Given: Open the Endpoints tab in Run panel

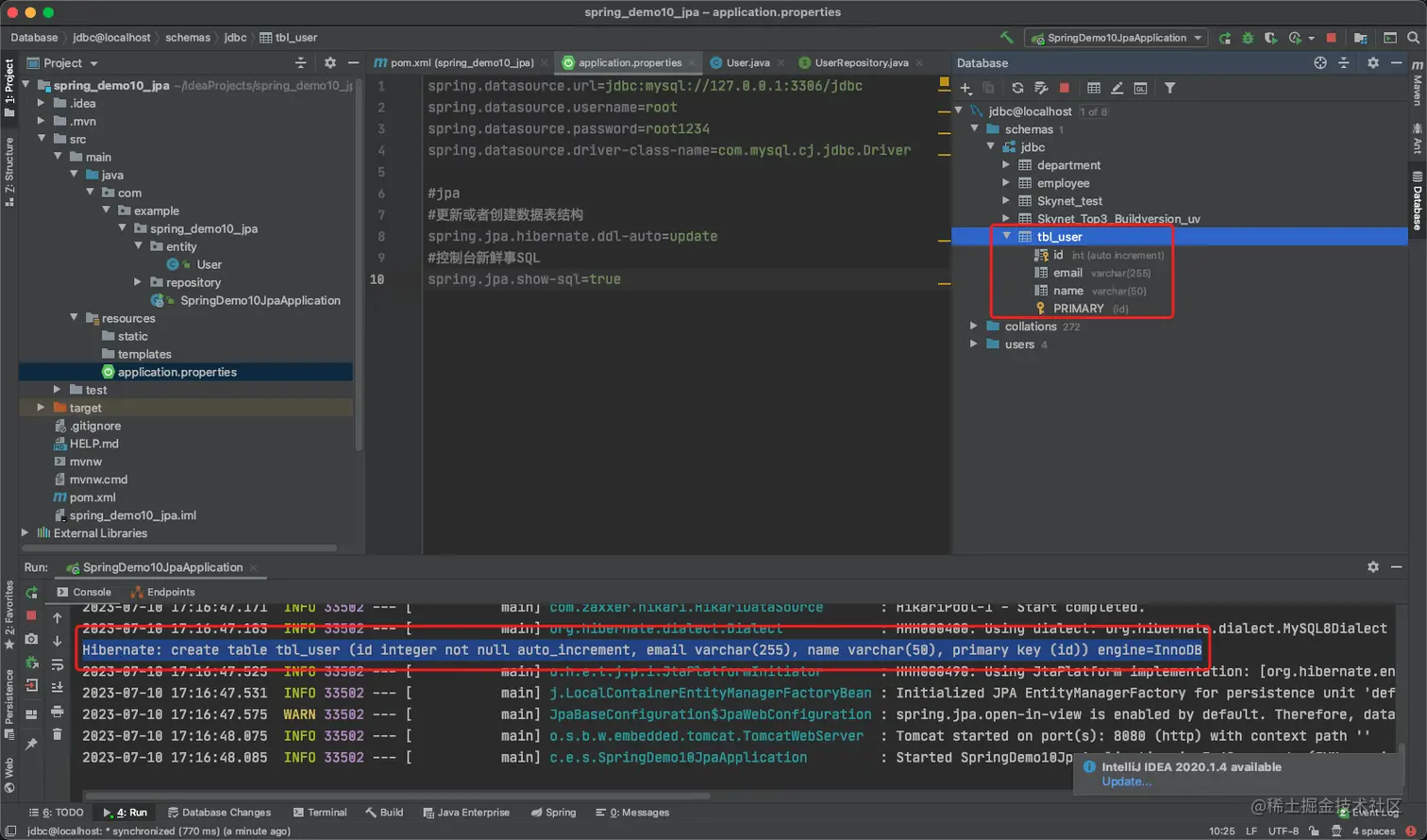Looking at the screenshot, I should pos(162,593).
